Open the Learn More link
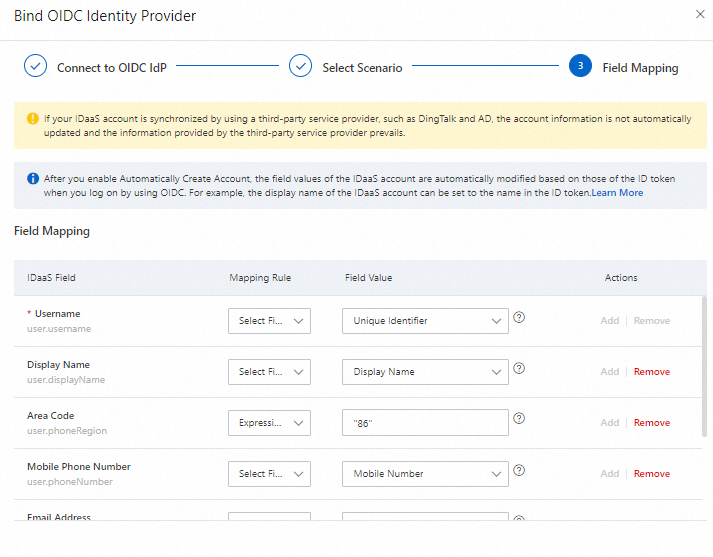Viewport: 713px width, 557px height. tap(617, 193)
